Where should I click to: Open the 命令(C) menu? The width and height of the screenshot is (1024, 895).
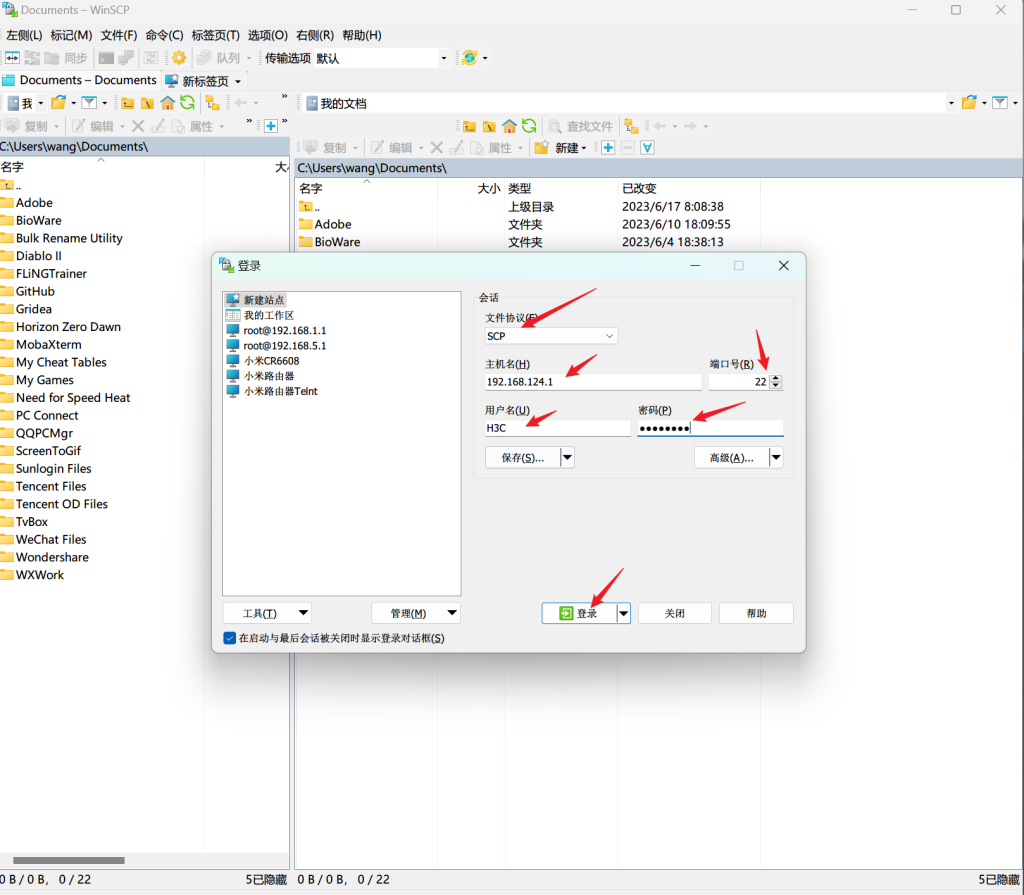point(164,35)
